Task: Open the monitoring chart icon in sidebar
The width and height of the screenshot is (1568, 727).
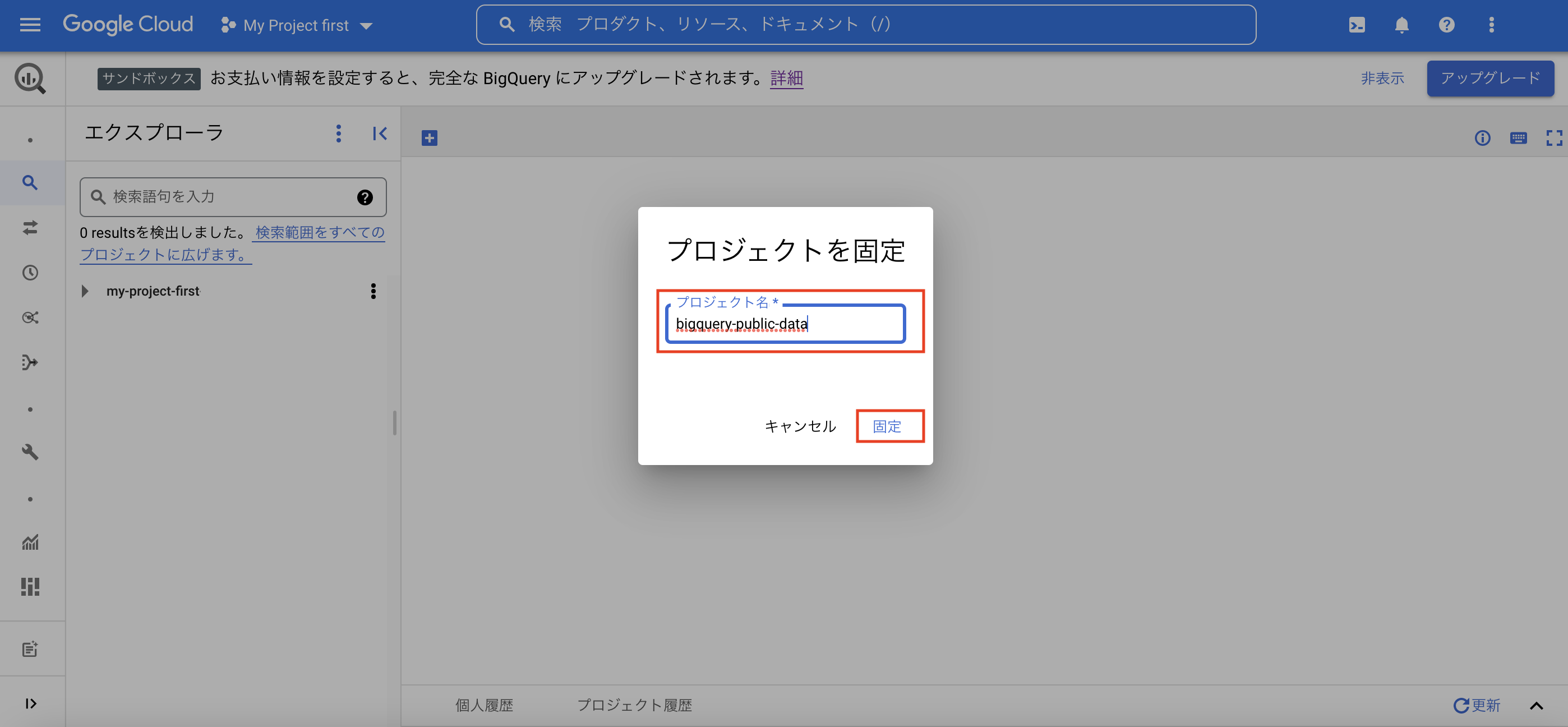Action: pos(30,542)
